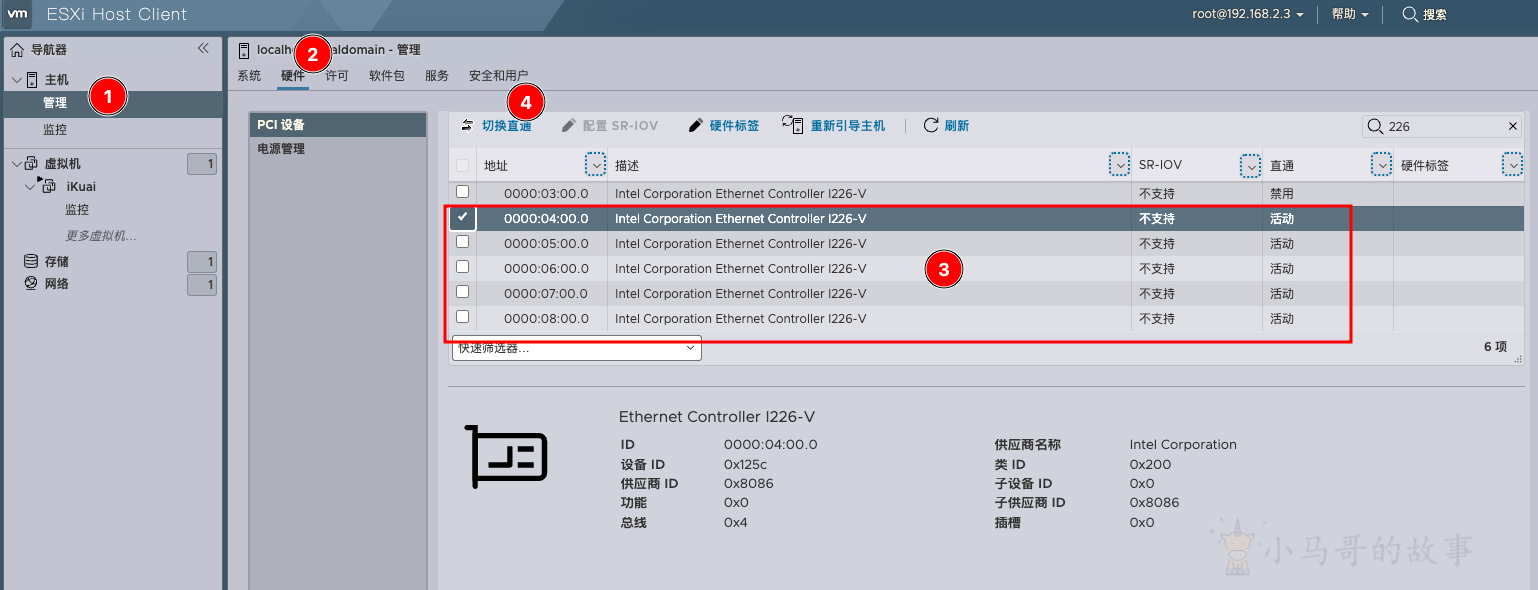Switch to the Licensing (许可) tab
This screenshot has height=590, width=1538.
(x=337, y=76)
